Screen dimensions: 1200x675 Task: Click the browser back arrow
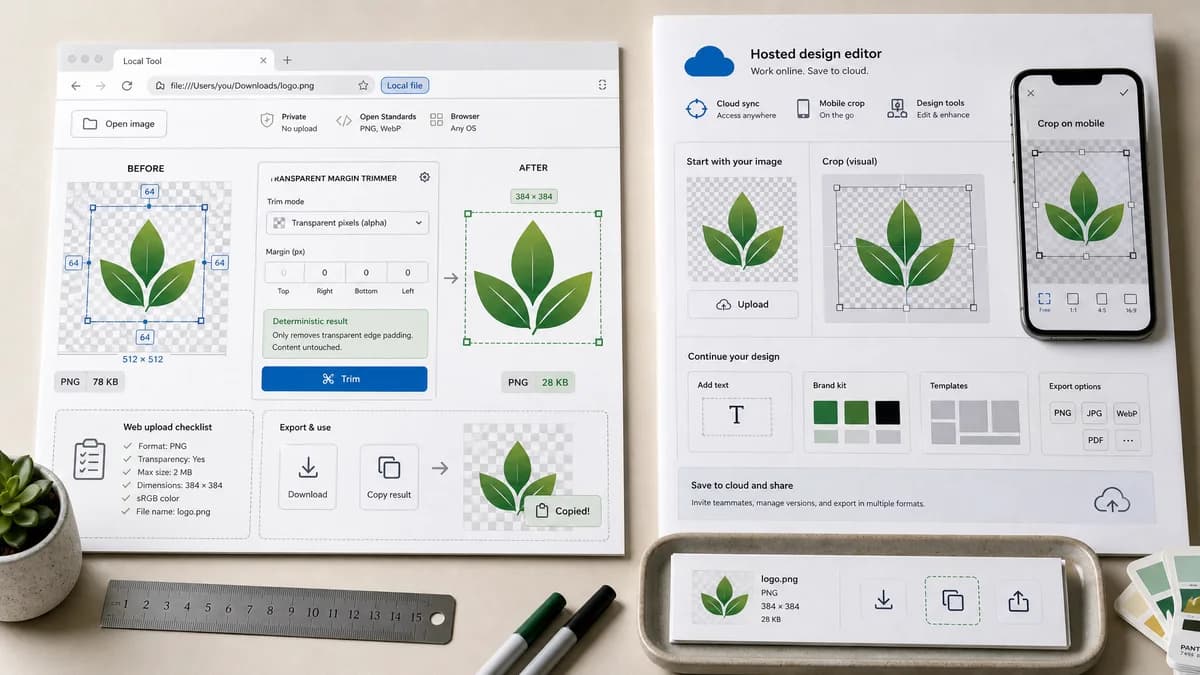76,86
